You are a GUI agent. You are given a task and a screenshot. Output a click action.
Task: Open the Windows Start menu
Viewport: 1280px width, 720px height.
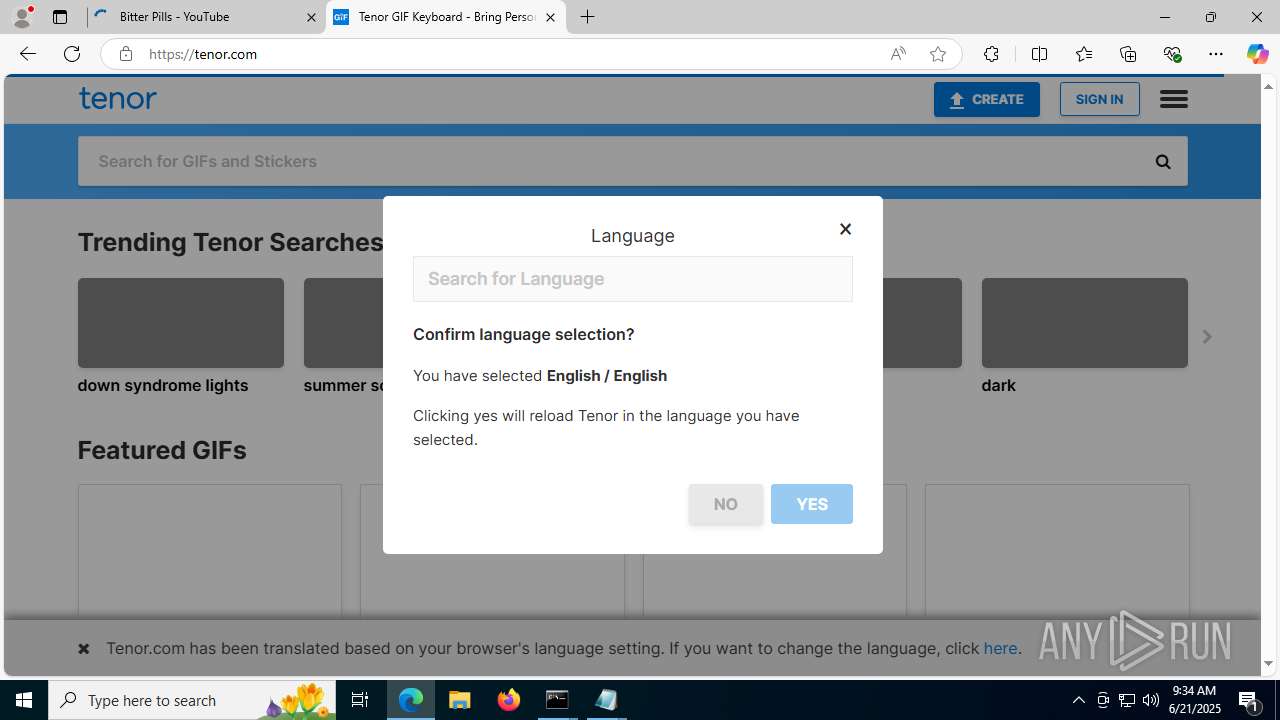point(24,700)
